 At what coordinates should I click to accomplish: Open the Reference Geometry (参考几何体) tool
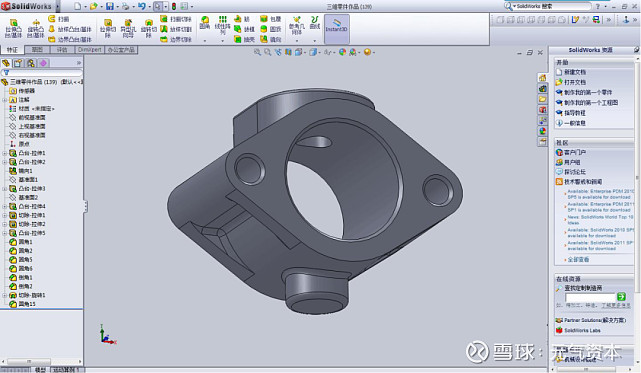coord(297,25)
